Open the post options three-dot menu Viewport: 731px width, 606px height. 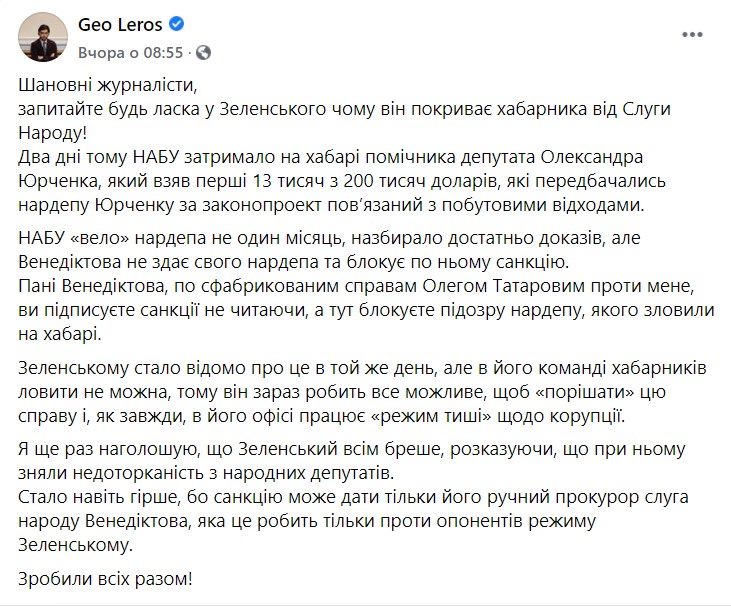[692, 34]
